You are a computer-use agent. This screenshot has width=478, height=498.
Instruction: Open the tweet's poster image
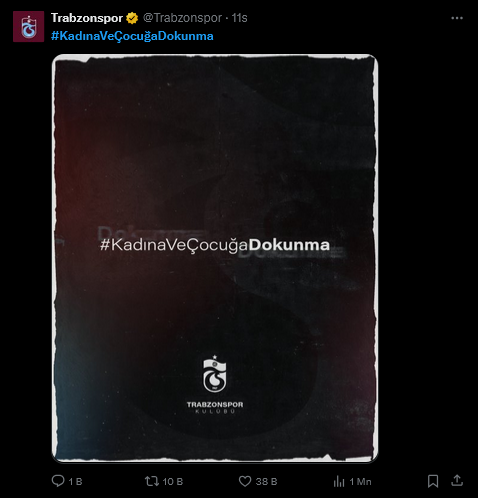tap(215, 258)
